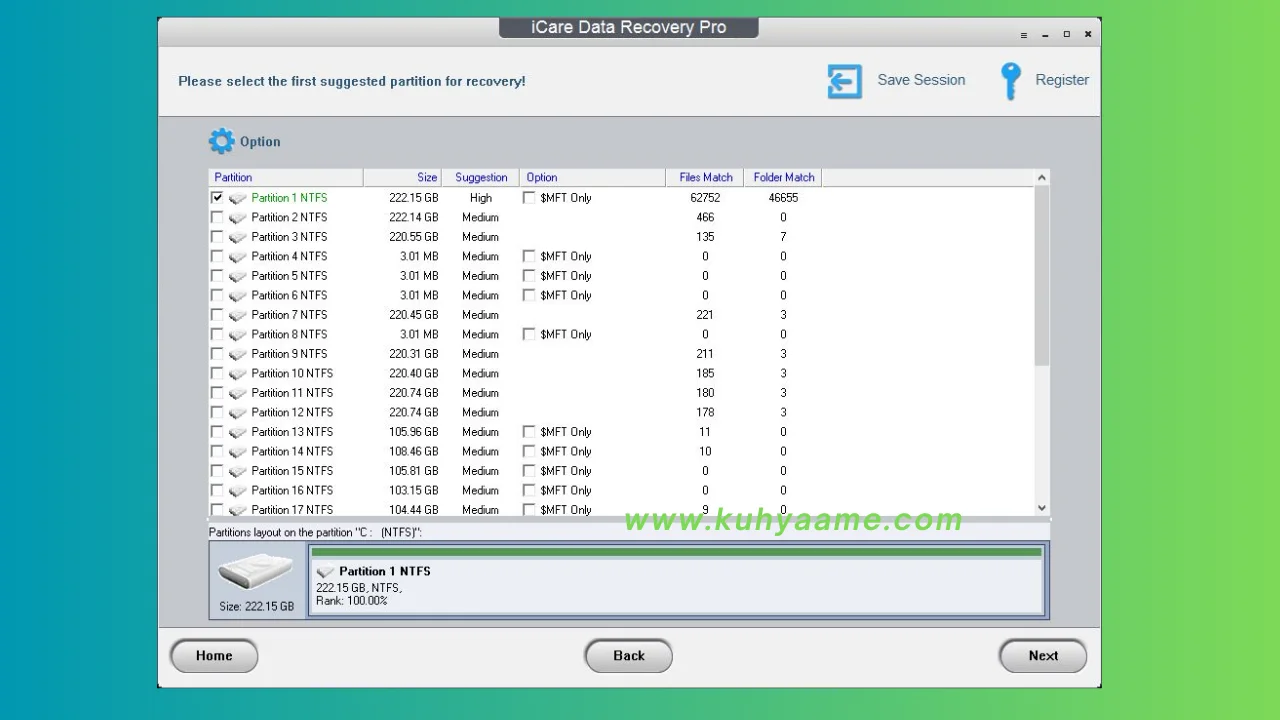Click the Option column header

pyautogui.click(x=592, y=177)
